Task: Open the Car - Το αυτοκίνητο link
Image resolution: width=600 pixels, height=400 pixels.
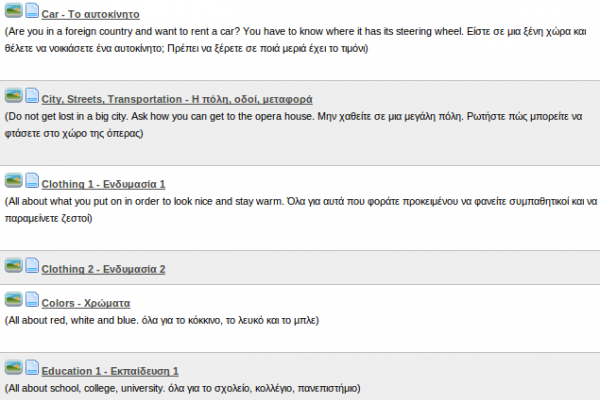Action: (x=90, y=14)
